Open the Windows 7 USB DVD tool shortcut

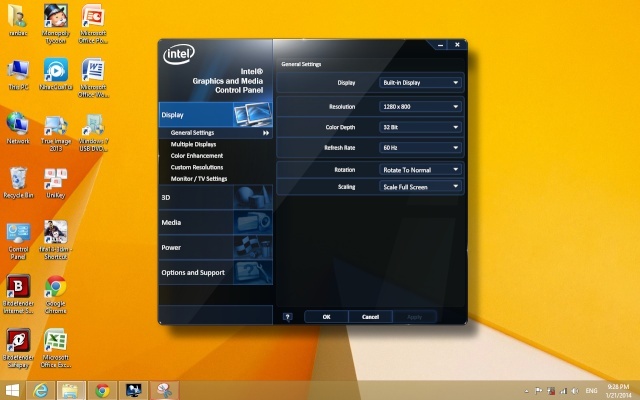click(93, 132)
